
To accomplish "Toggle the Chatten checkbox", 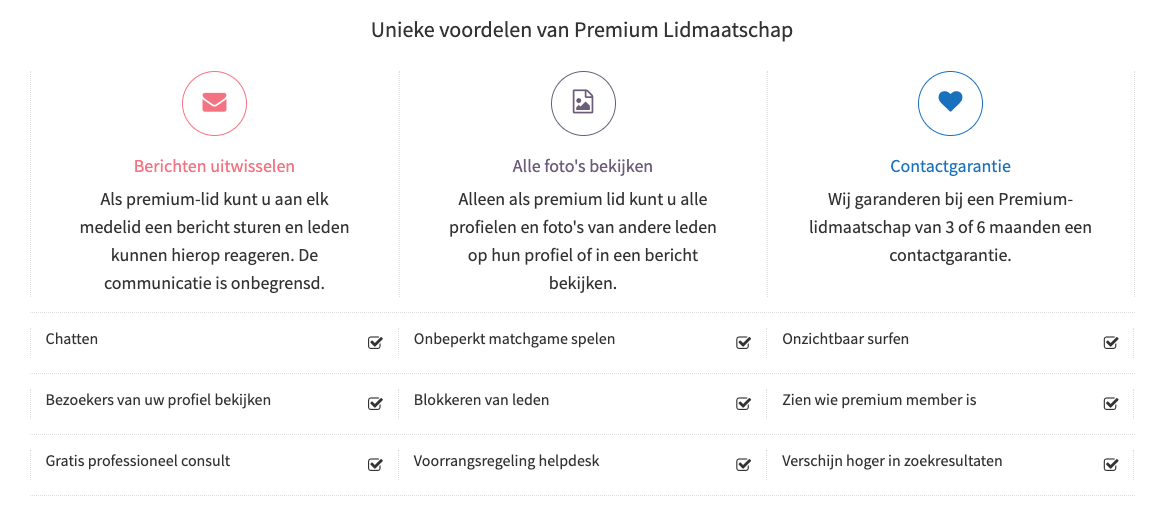I will [375, 342].
